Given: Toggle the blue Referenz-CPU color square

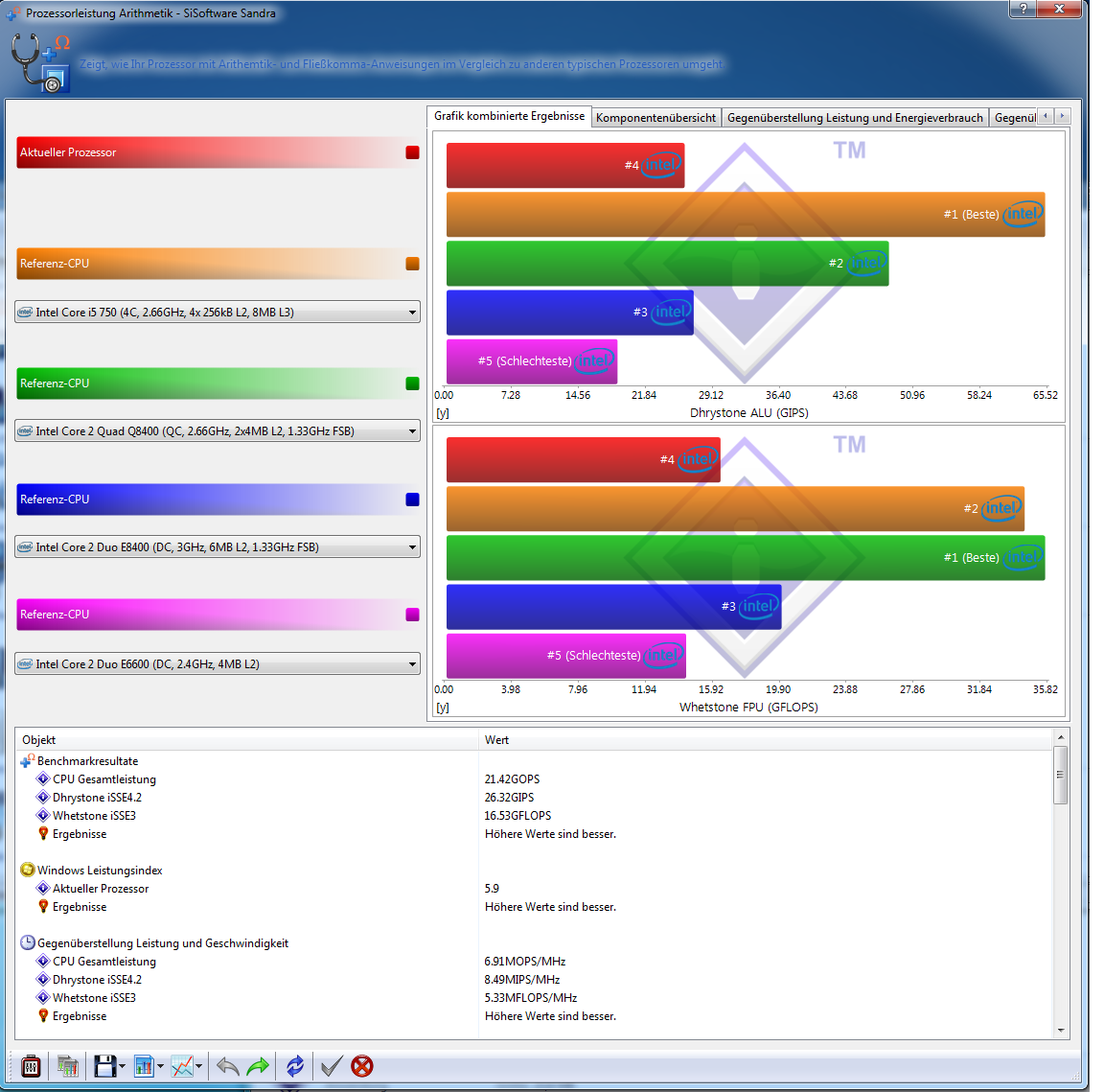Looking at the screenshot, I should pos(413,500).
